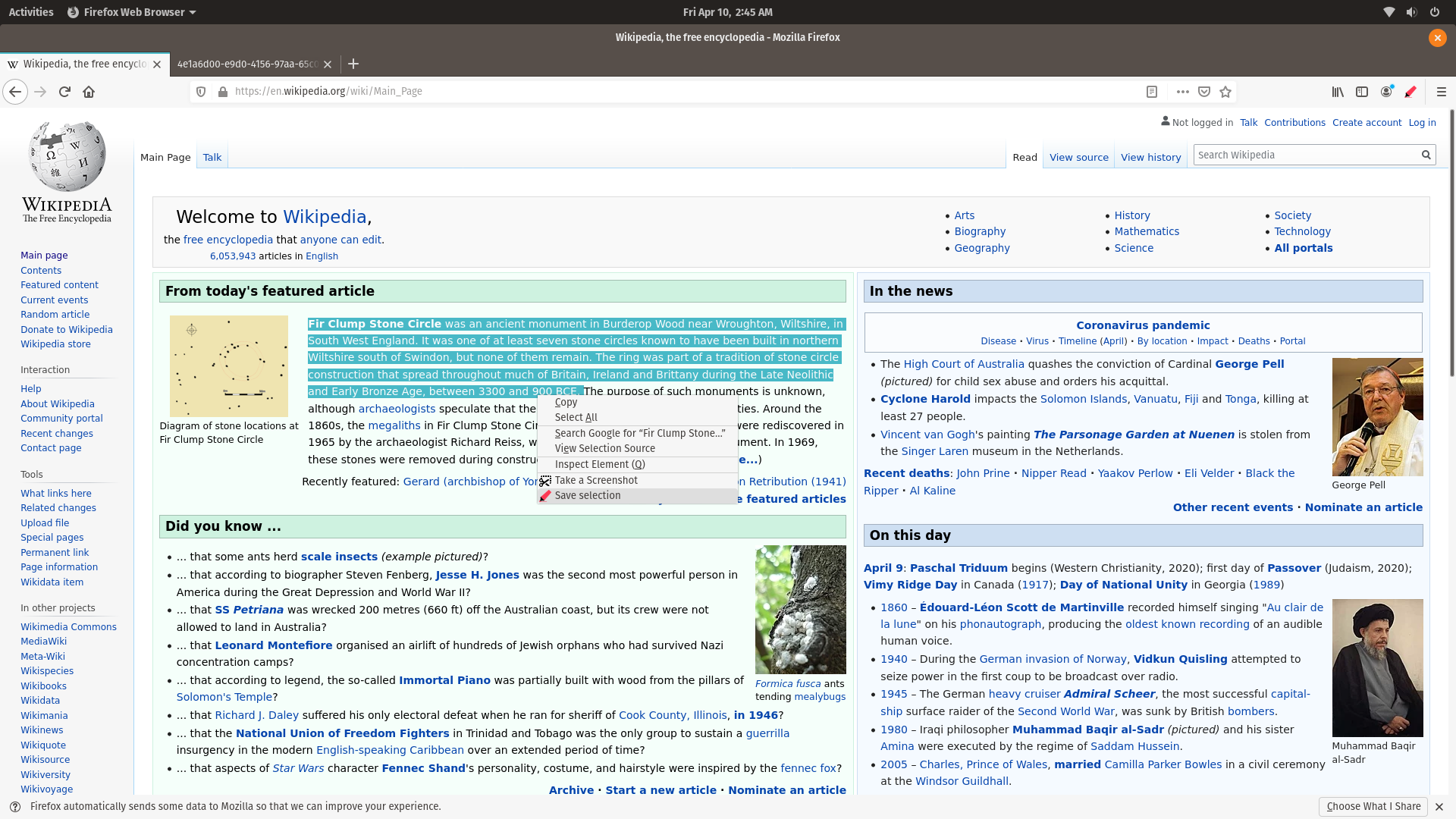Open the Vimy Ridge Day link

910,585
